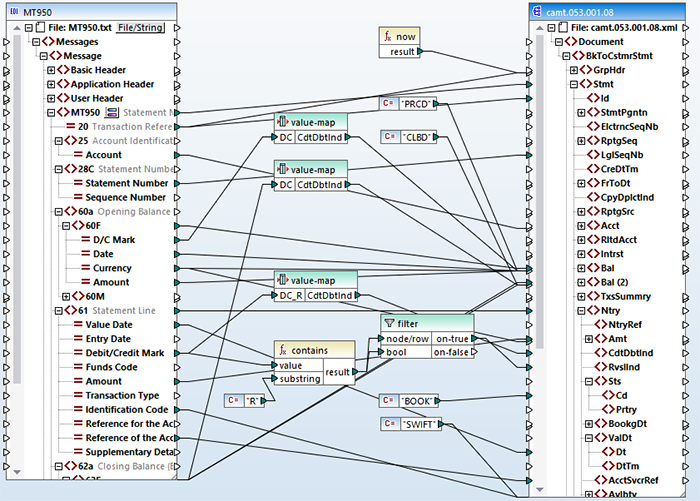
Task: Click the value-map icon above the DC_R input
Action: [283, 280]
